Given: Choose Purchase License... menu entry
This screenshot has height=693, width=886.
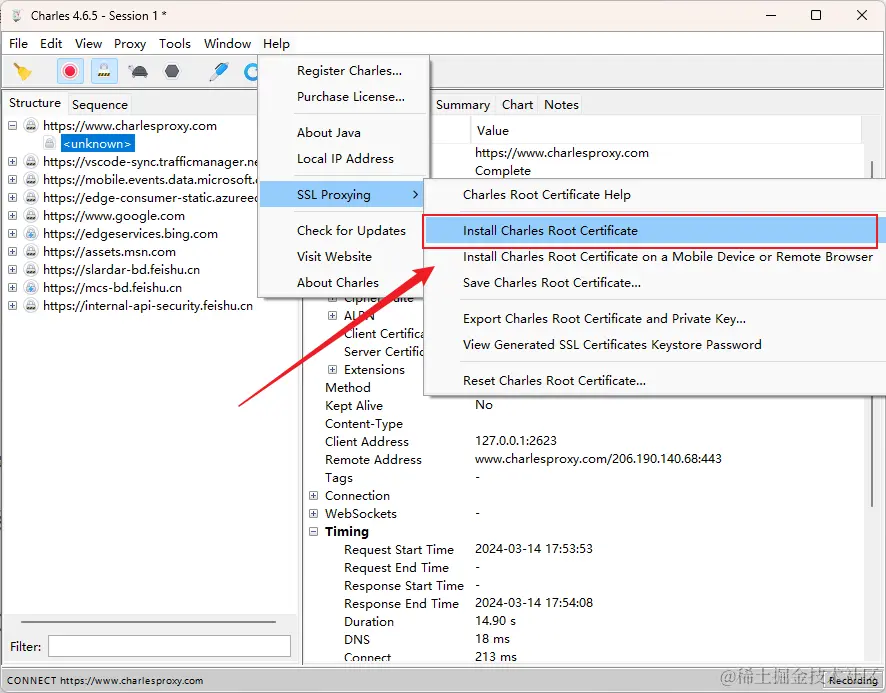Looking at the screenshot, I should point(344,97).
